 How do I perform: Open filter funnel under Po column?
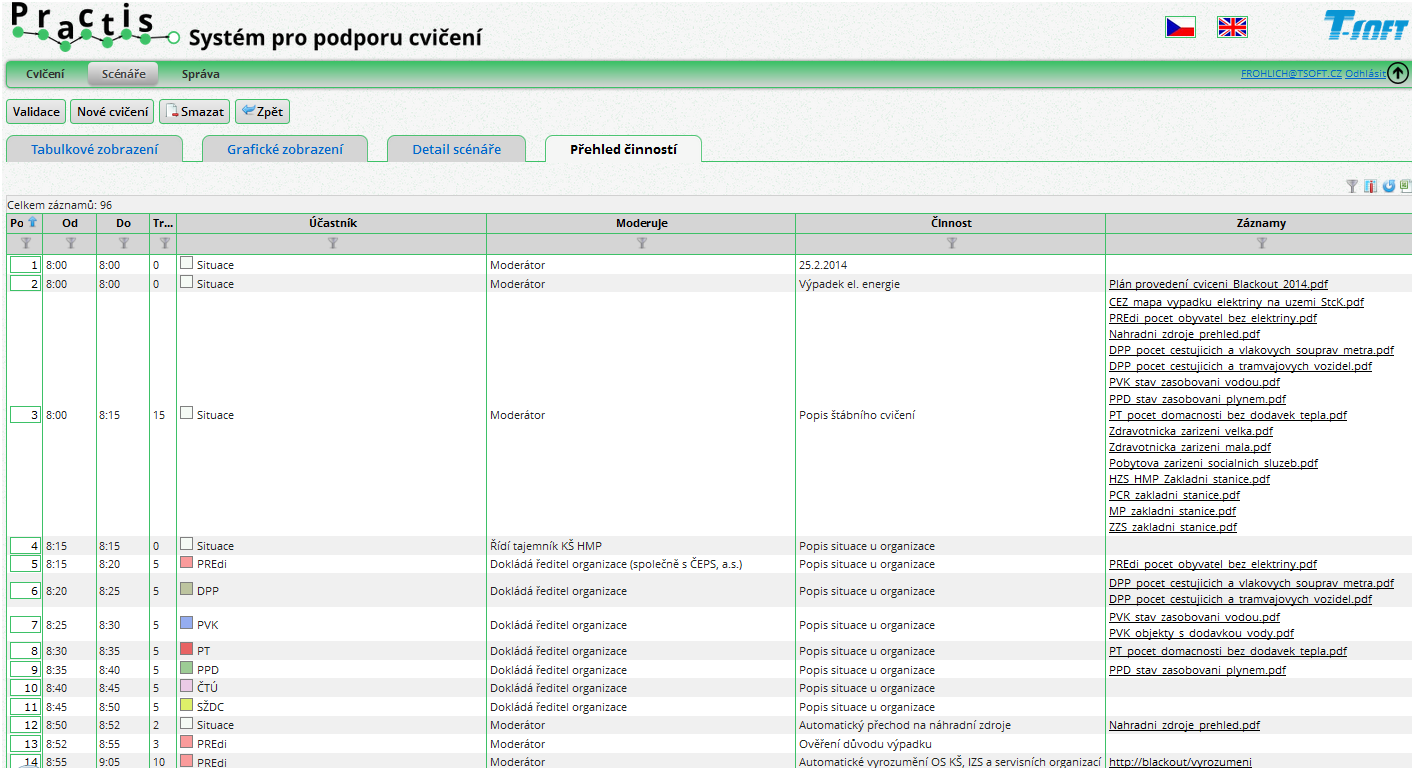pyautogui.click(x=25, y=243)
